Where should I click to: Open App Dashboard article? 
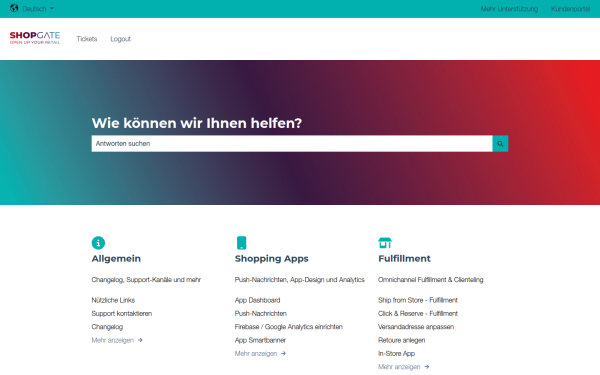pyautogui.click(x=258, y=300)
